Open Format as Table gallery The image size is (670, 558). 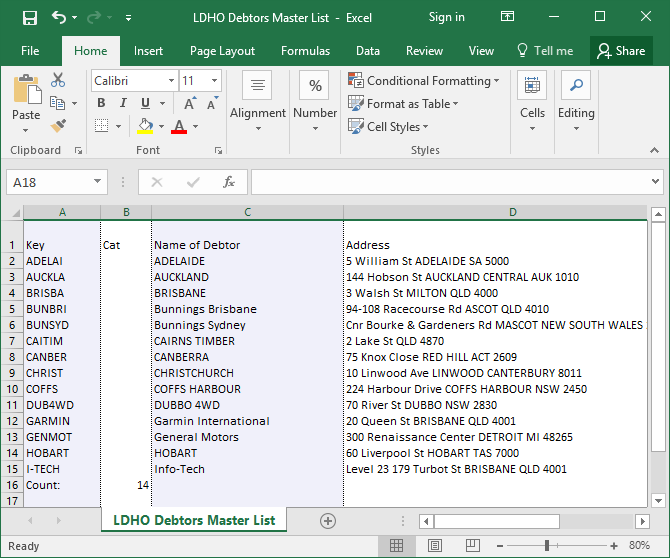(403, 103)
